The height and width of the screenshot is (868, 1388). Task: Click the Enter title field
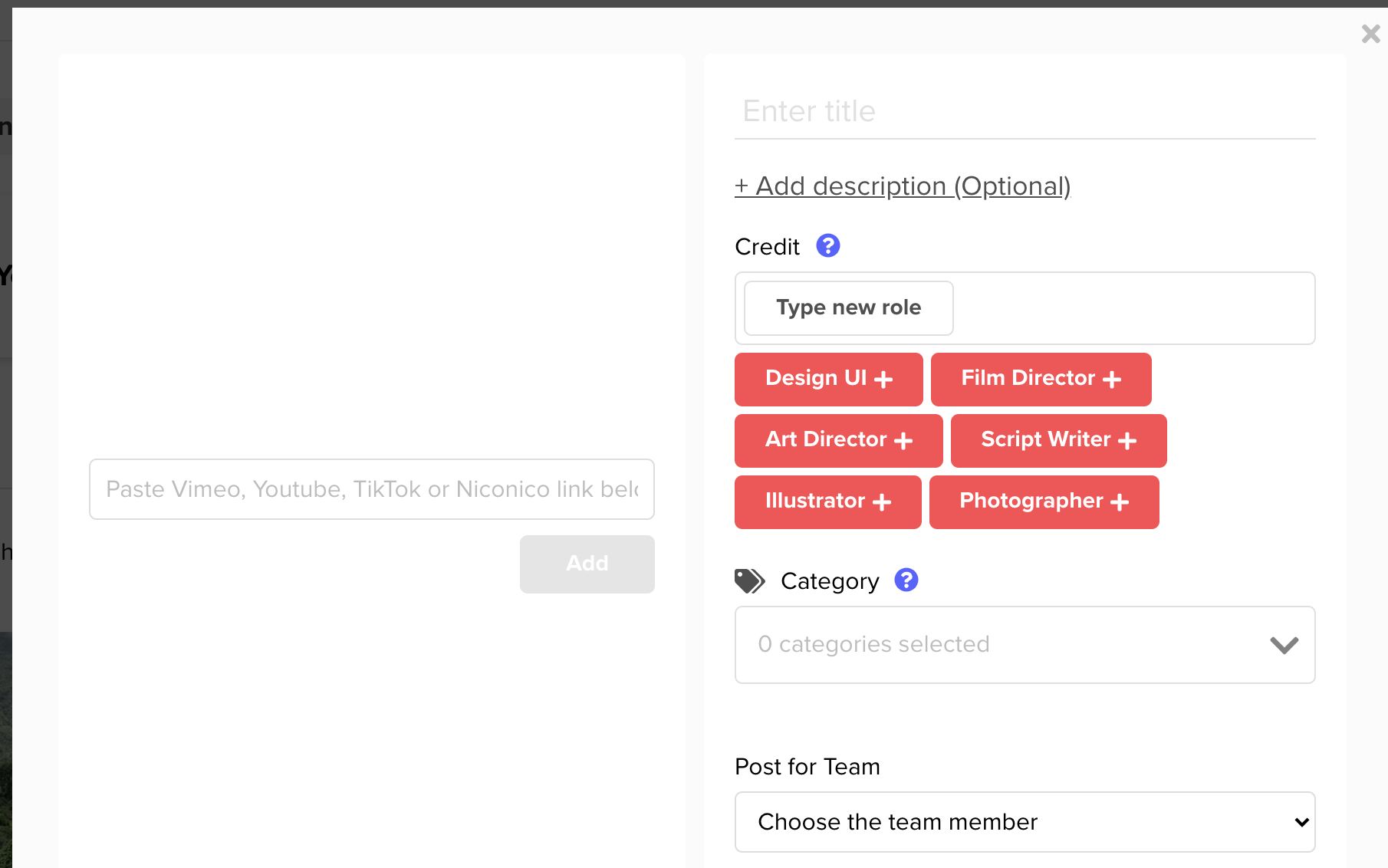tap(1025, 112)
